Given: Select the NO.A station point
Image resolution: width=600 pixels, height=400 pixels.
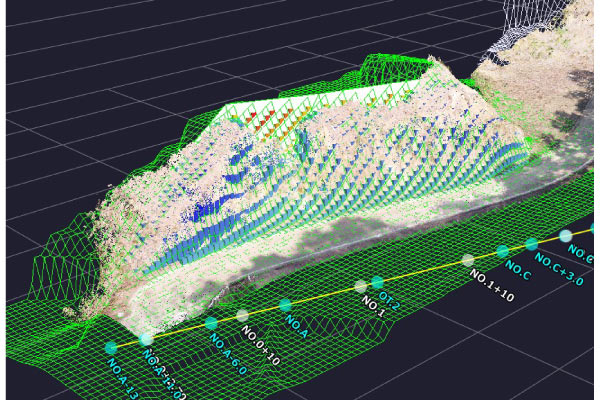Looking at the screenshot, I should click(x=286, y=305).
